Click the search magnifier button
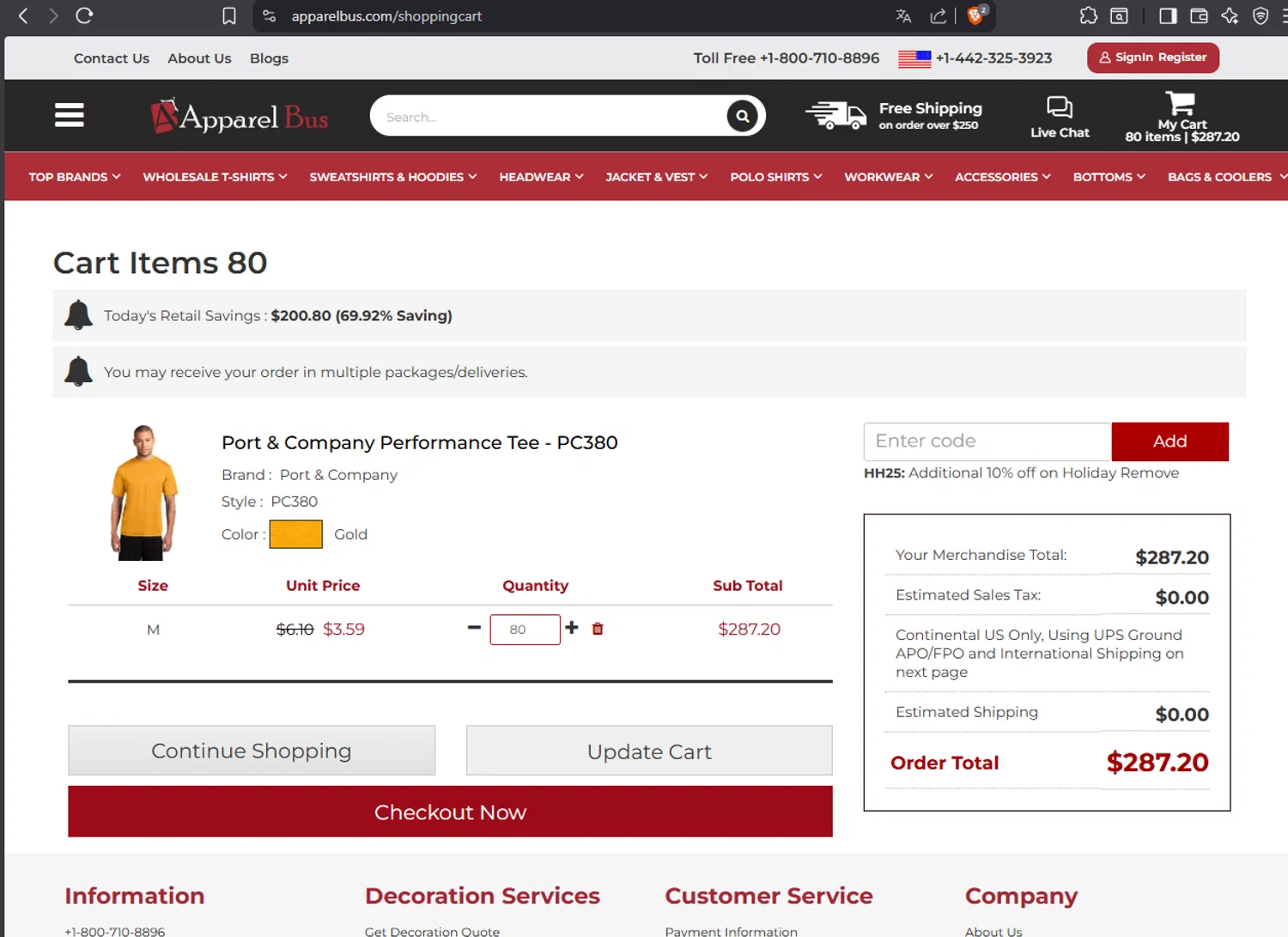 pyautogui.click(x=743, y=116)
